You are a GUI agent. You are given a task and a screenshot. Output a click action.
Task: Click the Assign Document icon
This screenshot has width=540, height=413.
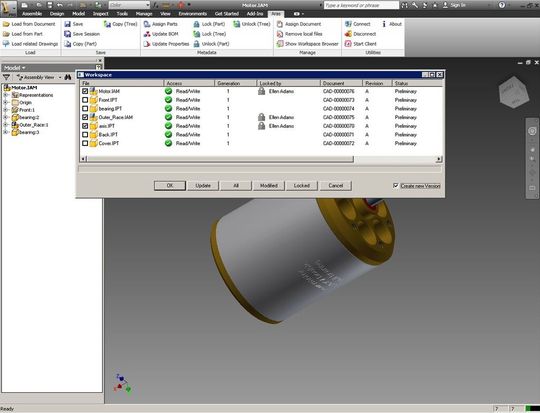[x=280, y=24]
